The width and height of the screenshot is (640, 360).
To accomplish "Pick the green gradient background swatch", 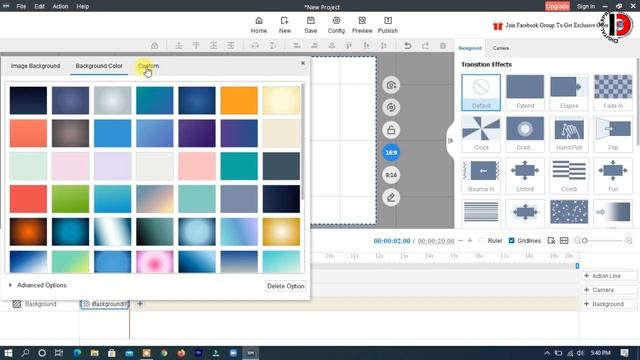I will pos(70,199).
